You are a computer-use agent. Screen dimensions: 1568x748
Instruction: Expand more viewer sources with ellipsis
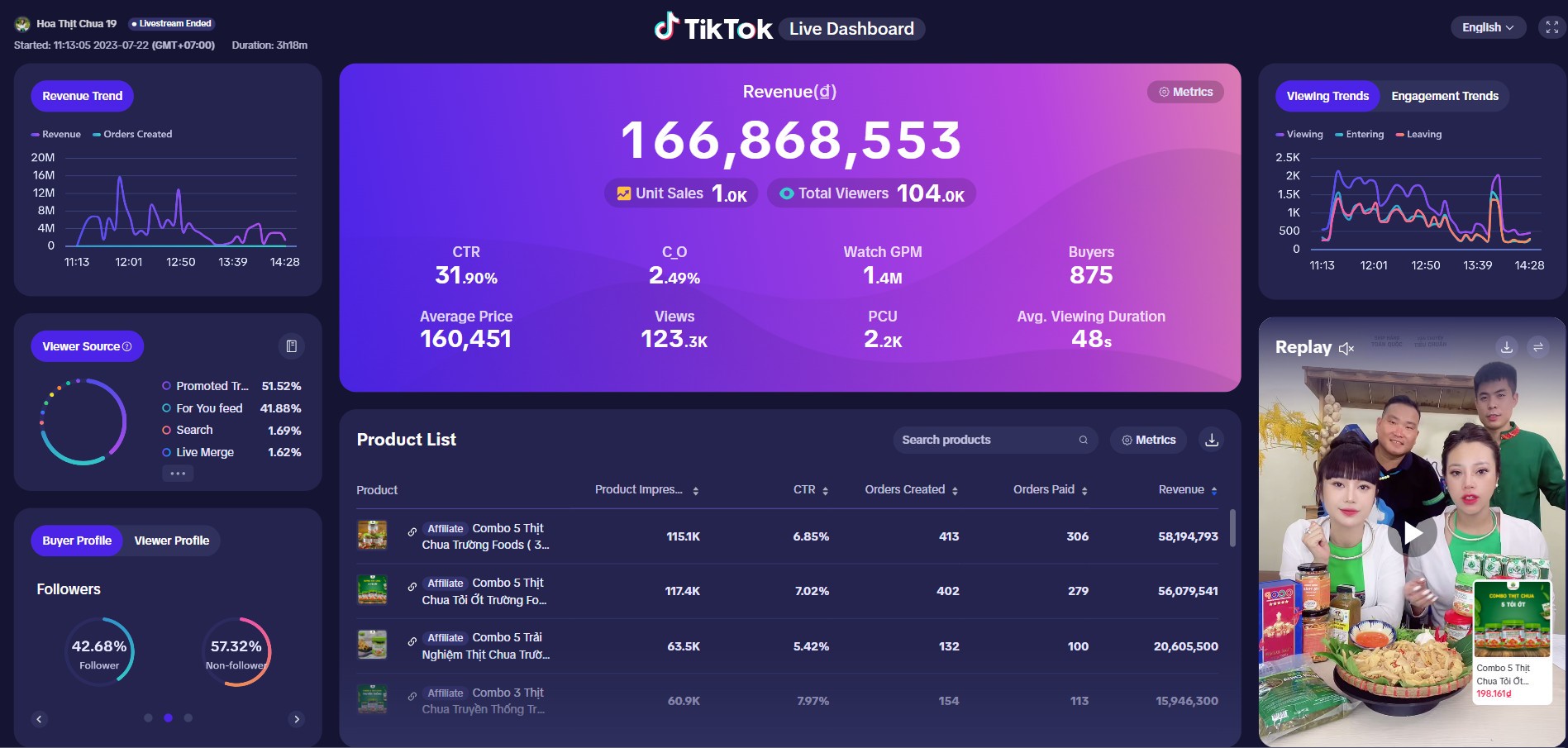coord(178,474)
